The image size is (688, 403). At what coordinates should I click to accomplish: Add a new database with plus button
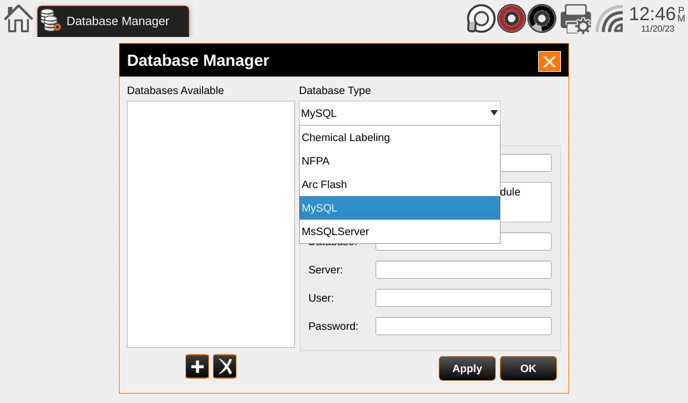click(197, 367)
